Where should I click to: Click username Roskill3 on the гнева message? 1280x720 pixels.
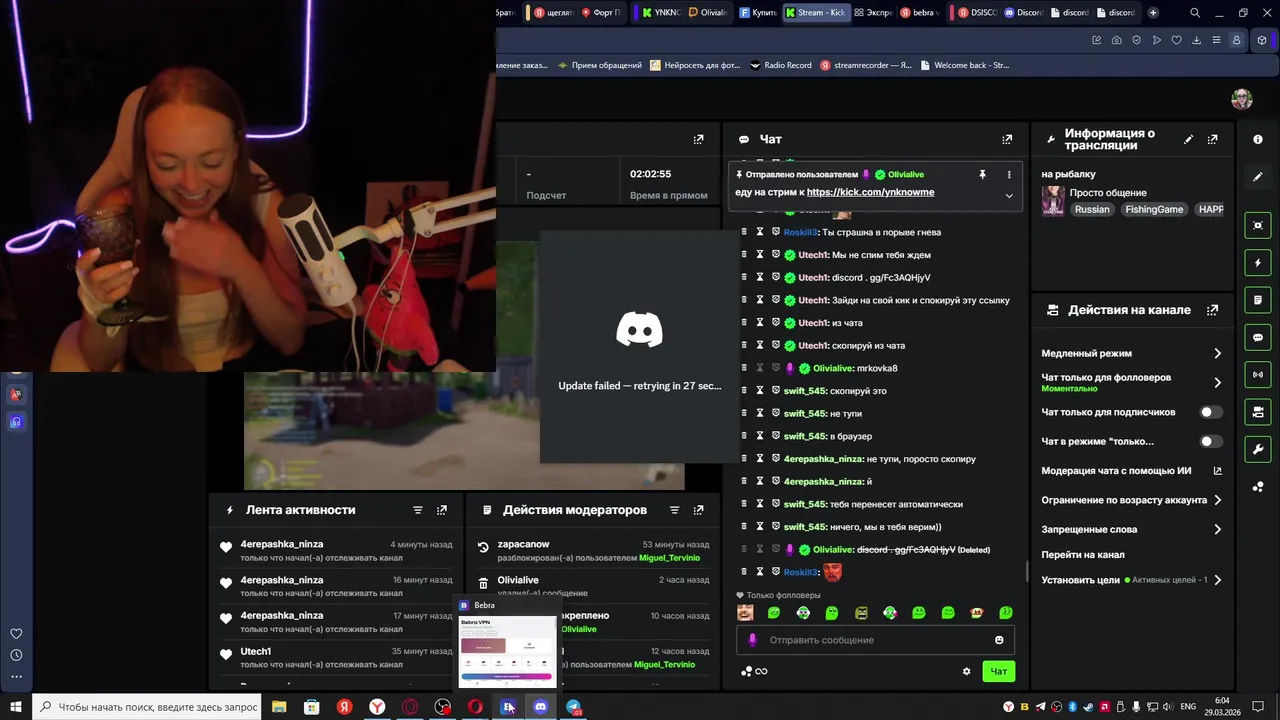pos(801,232)
